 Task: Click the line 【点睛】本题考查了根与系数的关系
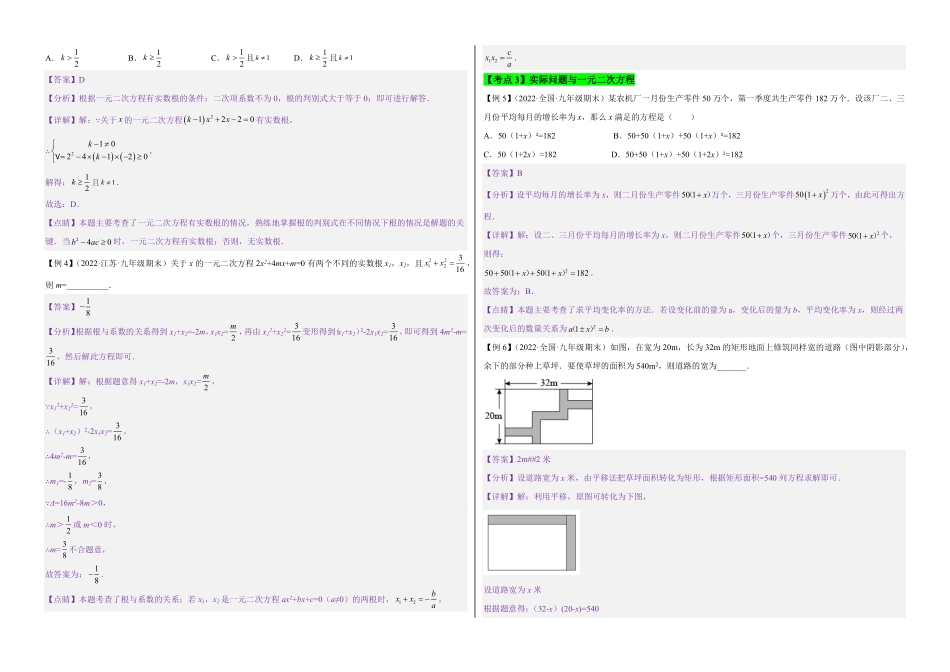point(243,599)
